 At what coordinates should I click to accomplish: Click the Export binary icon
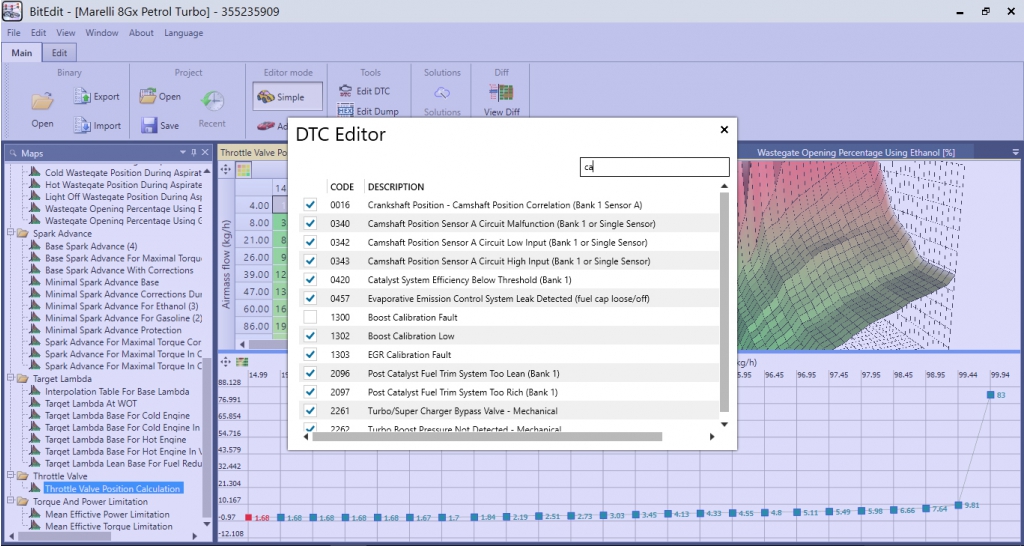point(82,96)
